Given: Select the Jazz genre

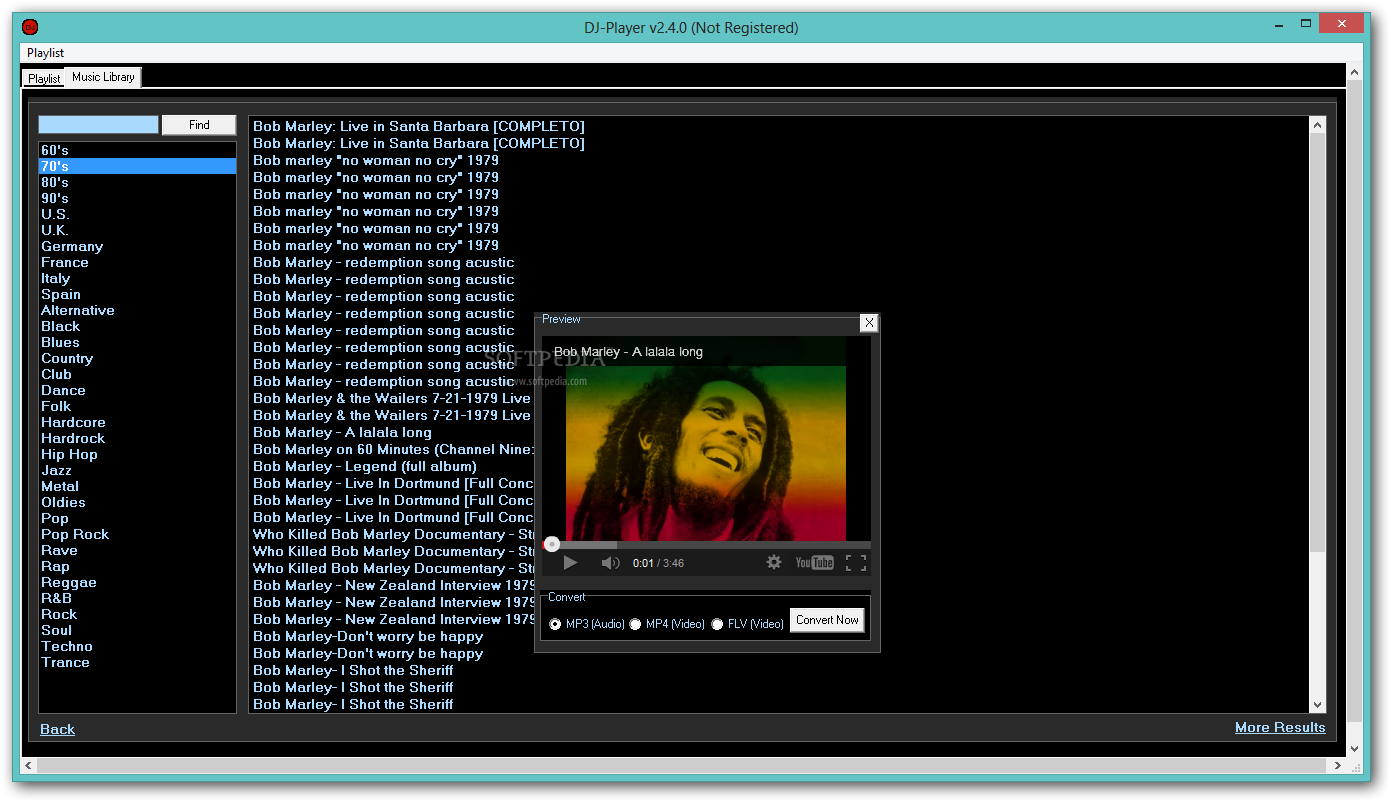Looking at the screenshot, I should pyautogui.click(x=137, y=470).
